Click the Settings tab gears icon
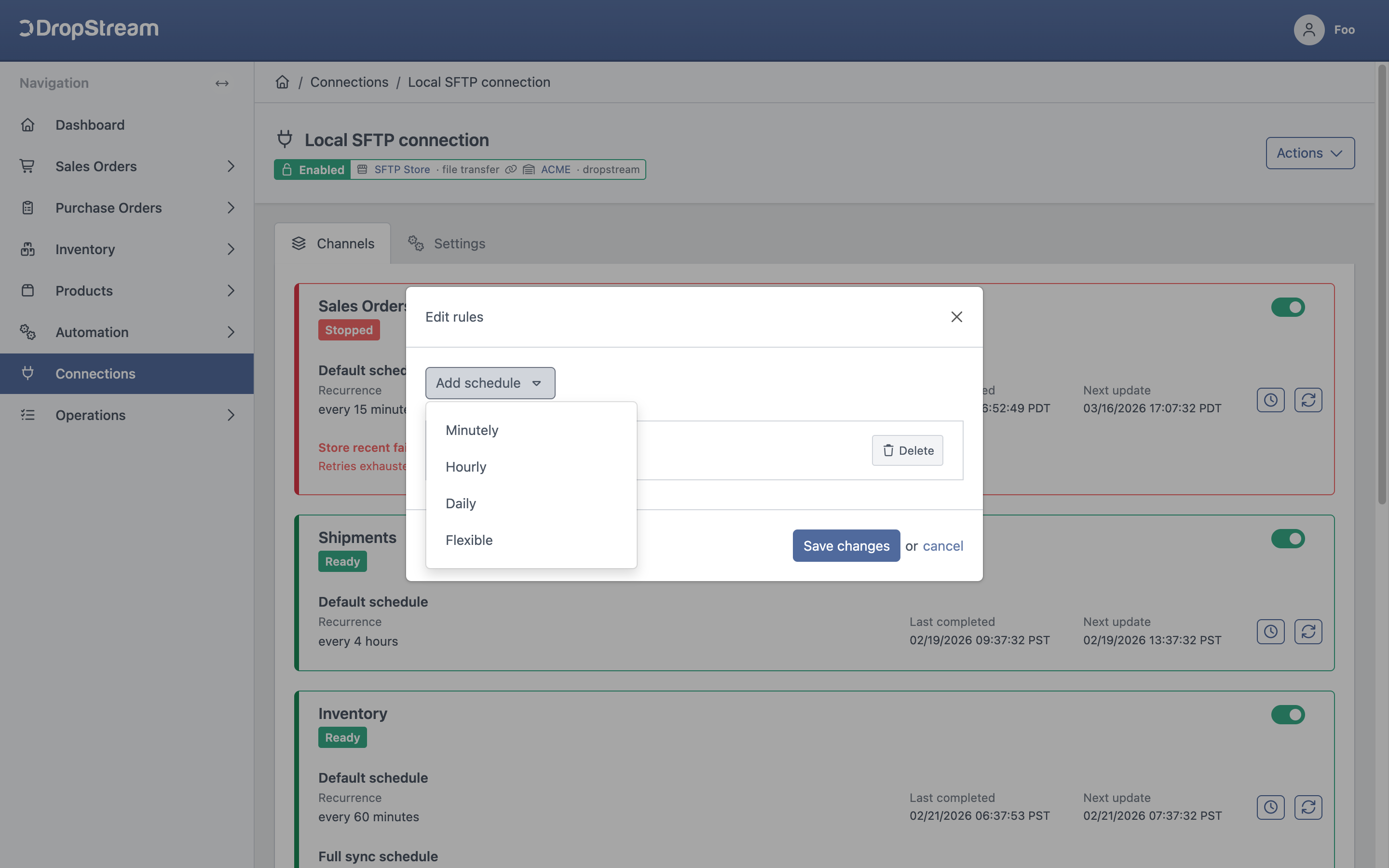This screenshot has width=1389, height=868. (416, 244)
